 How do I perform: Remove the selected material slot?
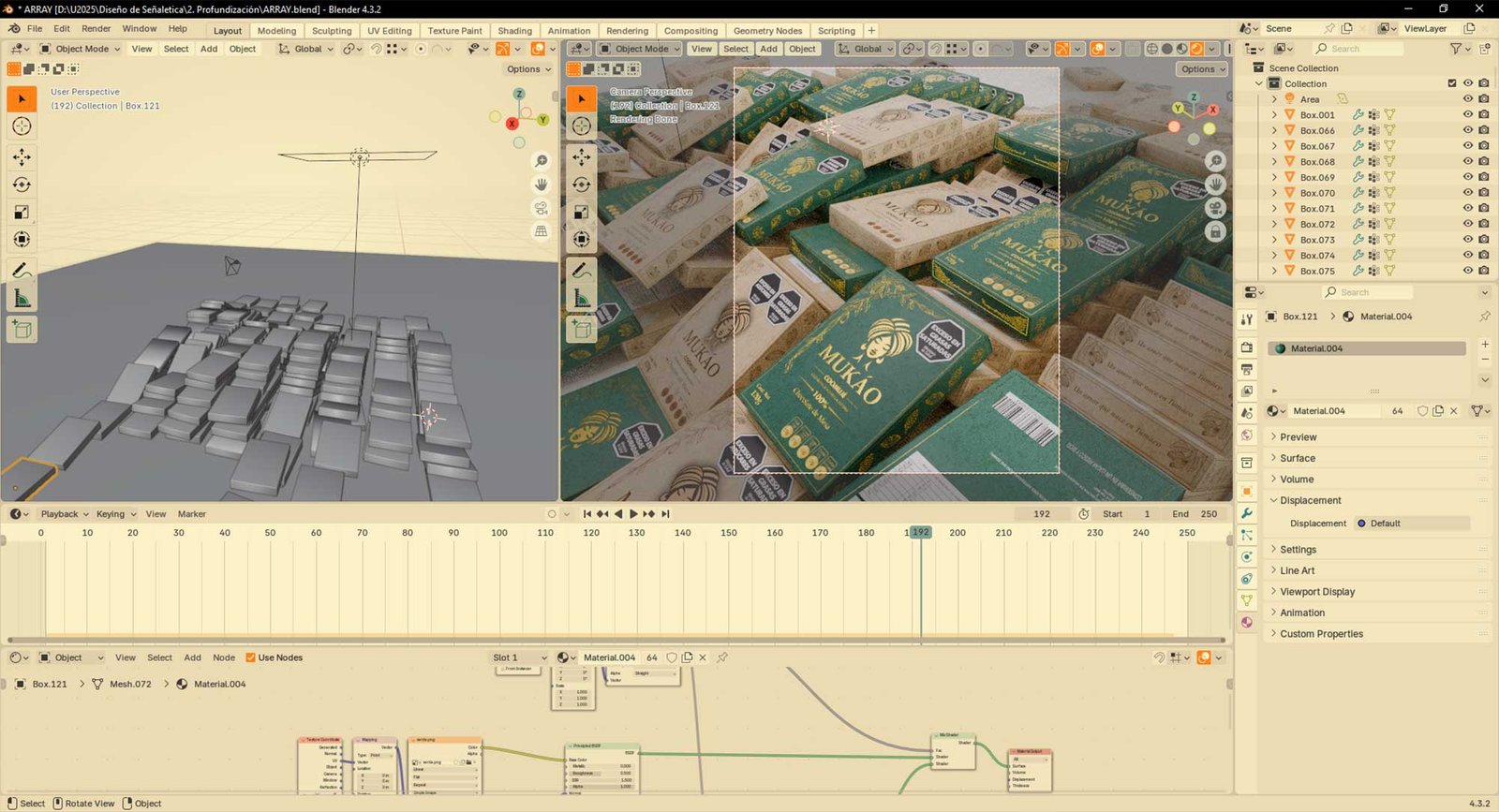click(1485, 360)
